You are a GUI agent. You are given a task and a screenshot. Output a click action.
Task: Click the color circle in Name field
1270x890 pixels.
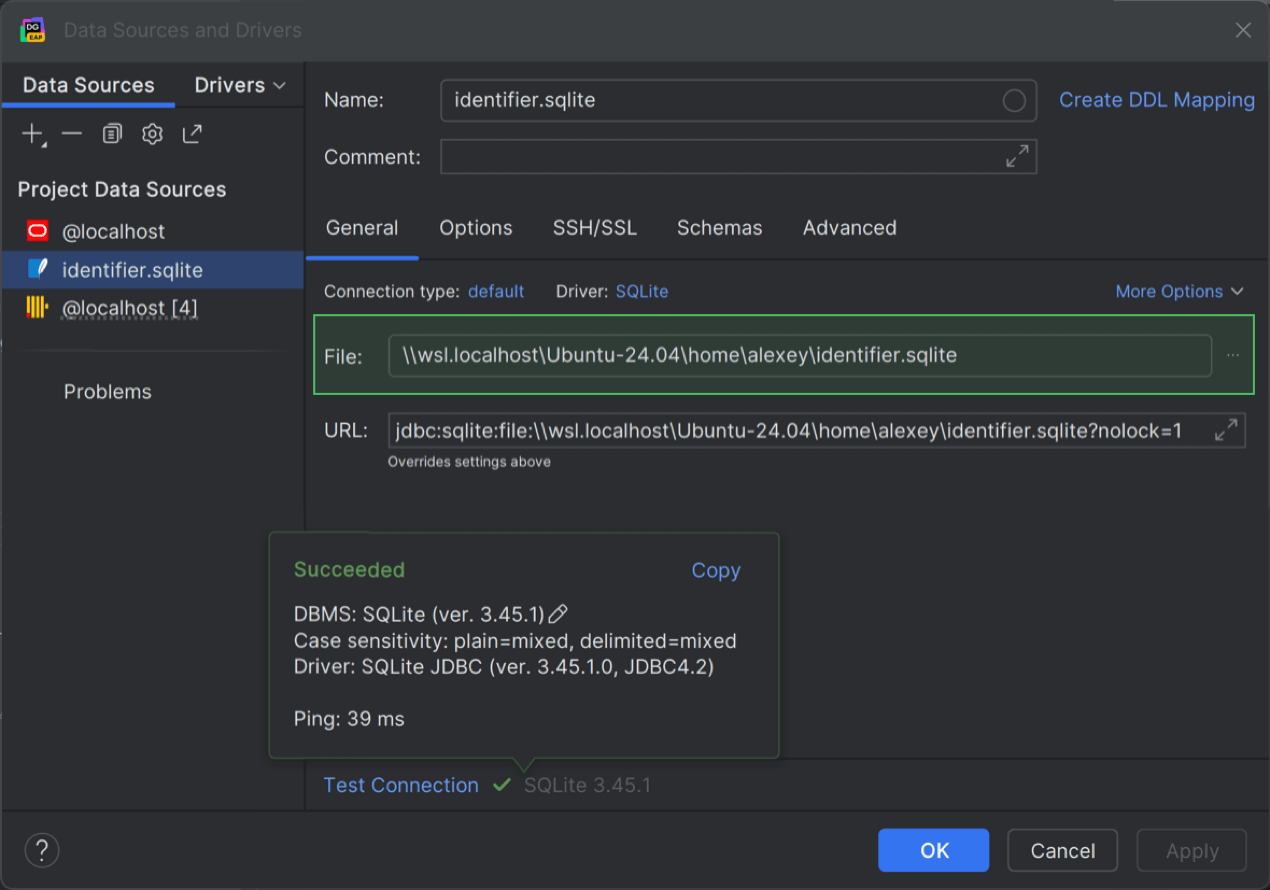[x=1014, y=101]
